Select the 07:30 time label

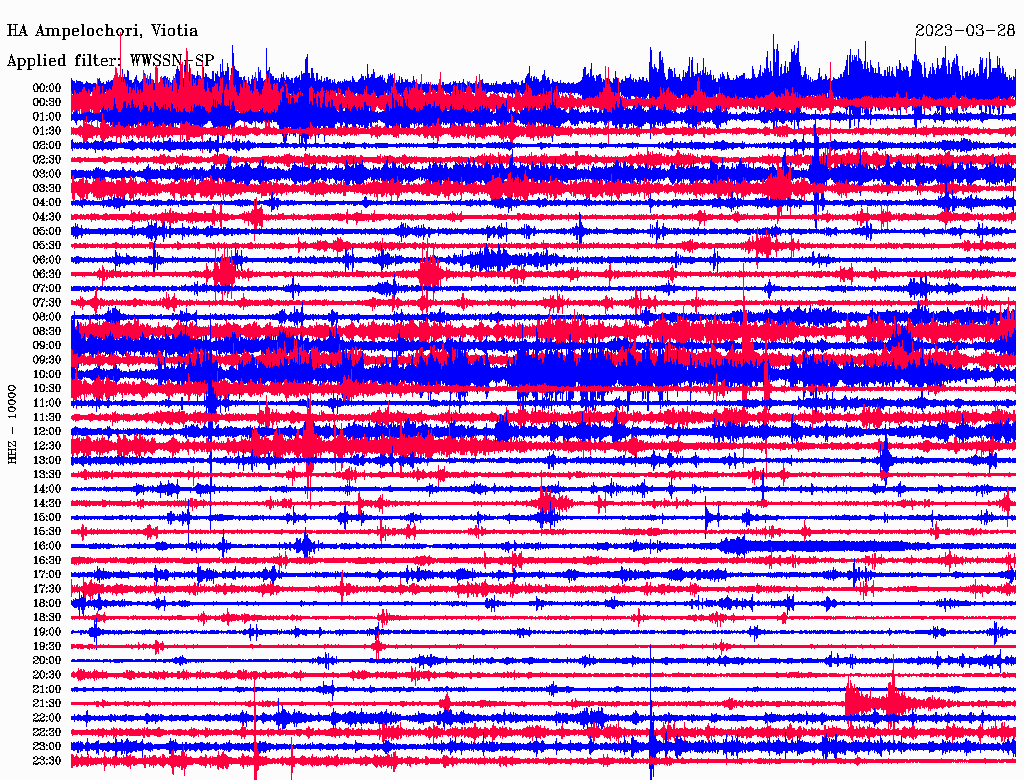(47, 303)
